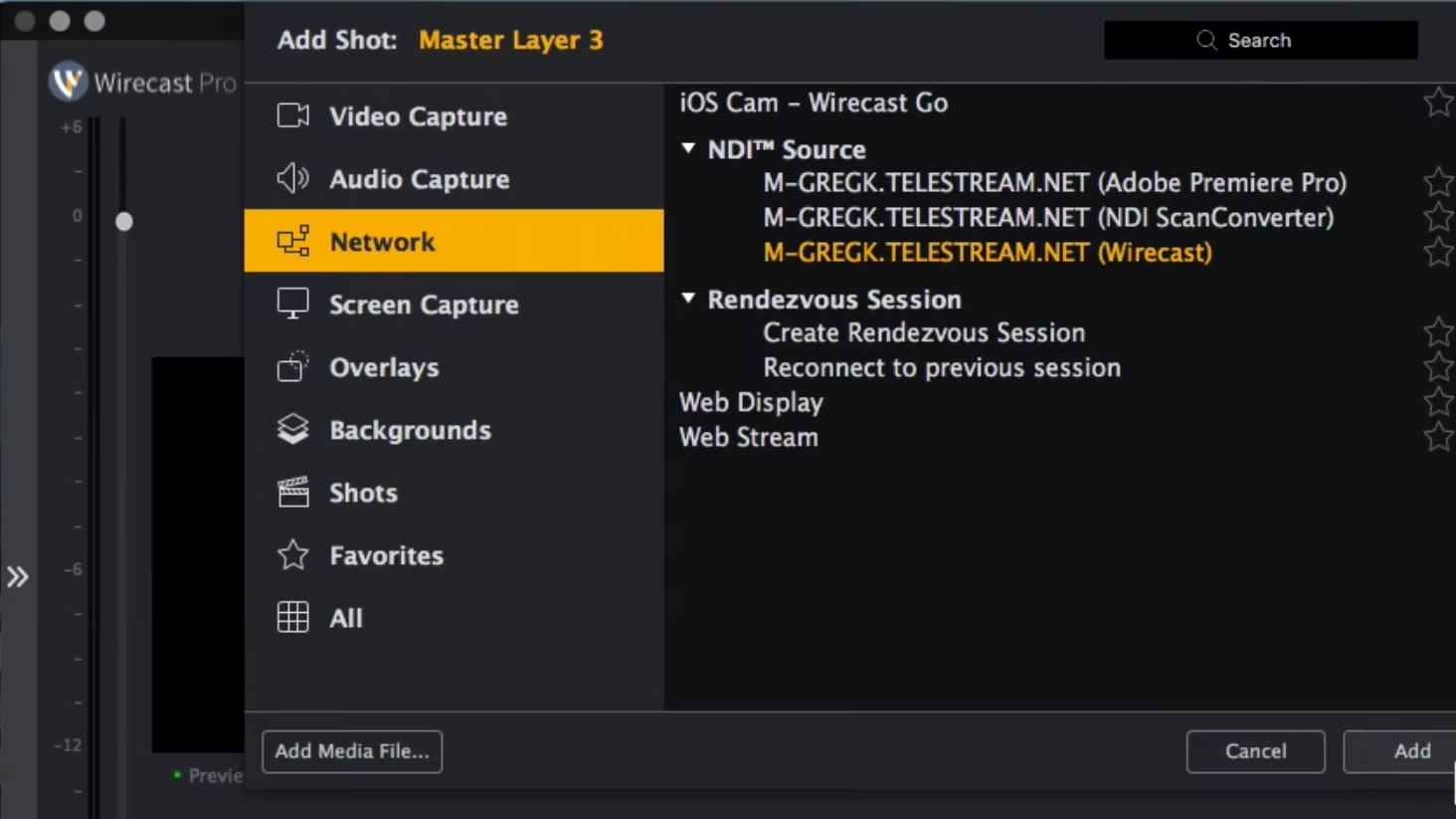Star the Web Display source
This screenshot has height=819, width=1456.
point(1438,402)
